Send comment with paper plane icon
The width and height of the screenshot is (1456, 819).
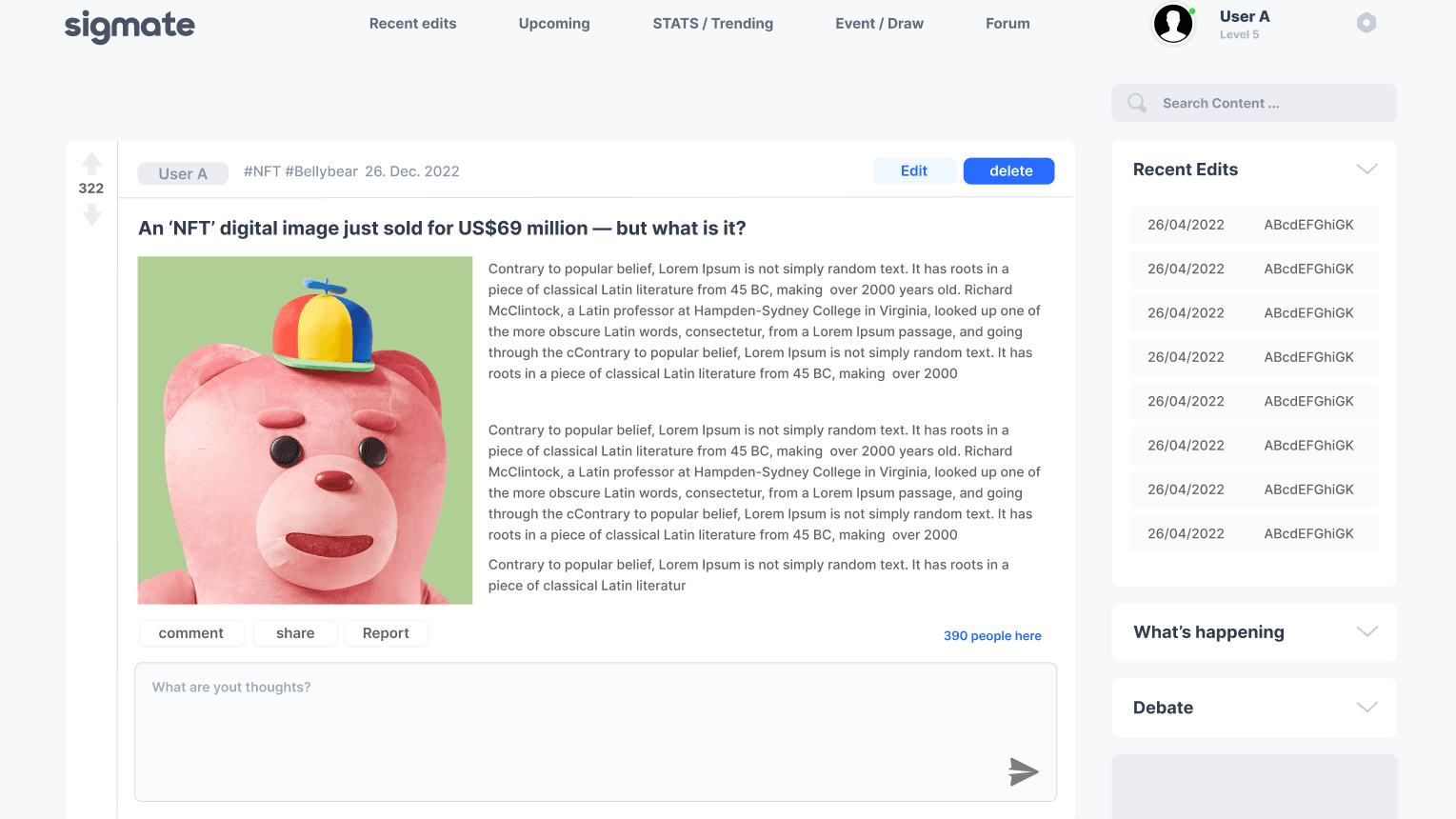(x=1023, y=771)
